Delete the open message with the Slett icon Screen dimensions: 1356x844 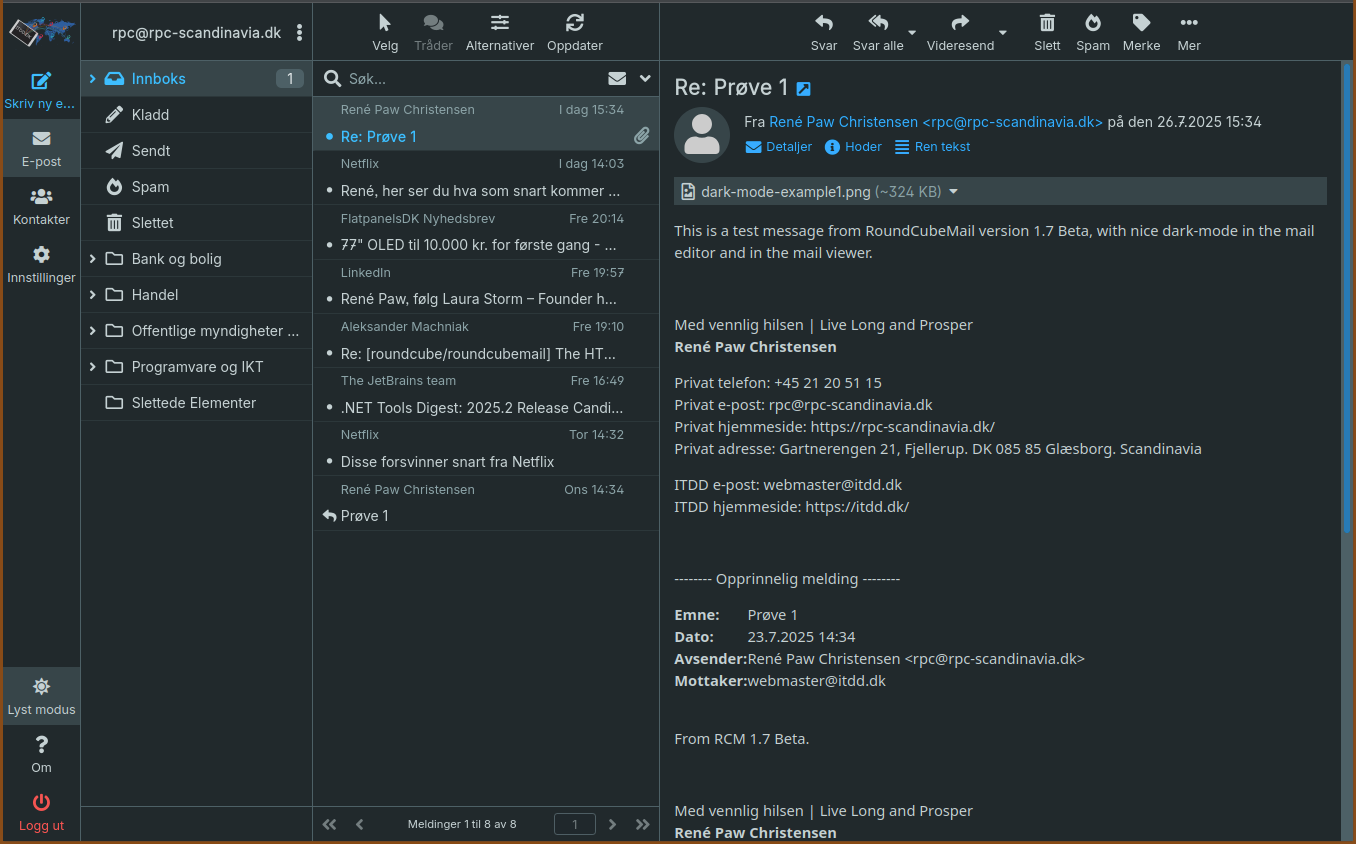[1046, 31]
